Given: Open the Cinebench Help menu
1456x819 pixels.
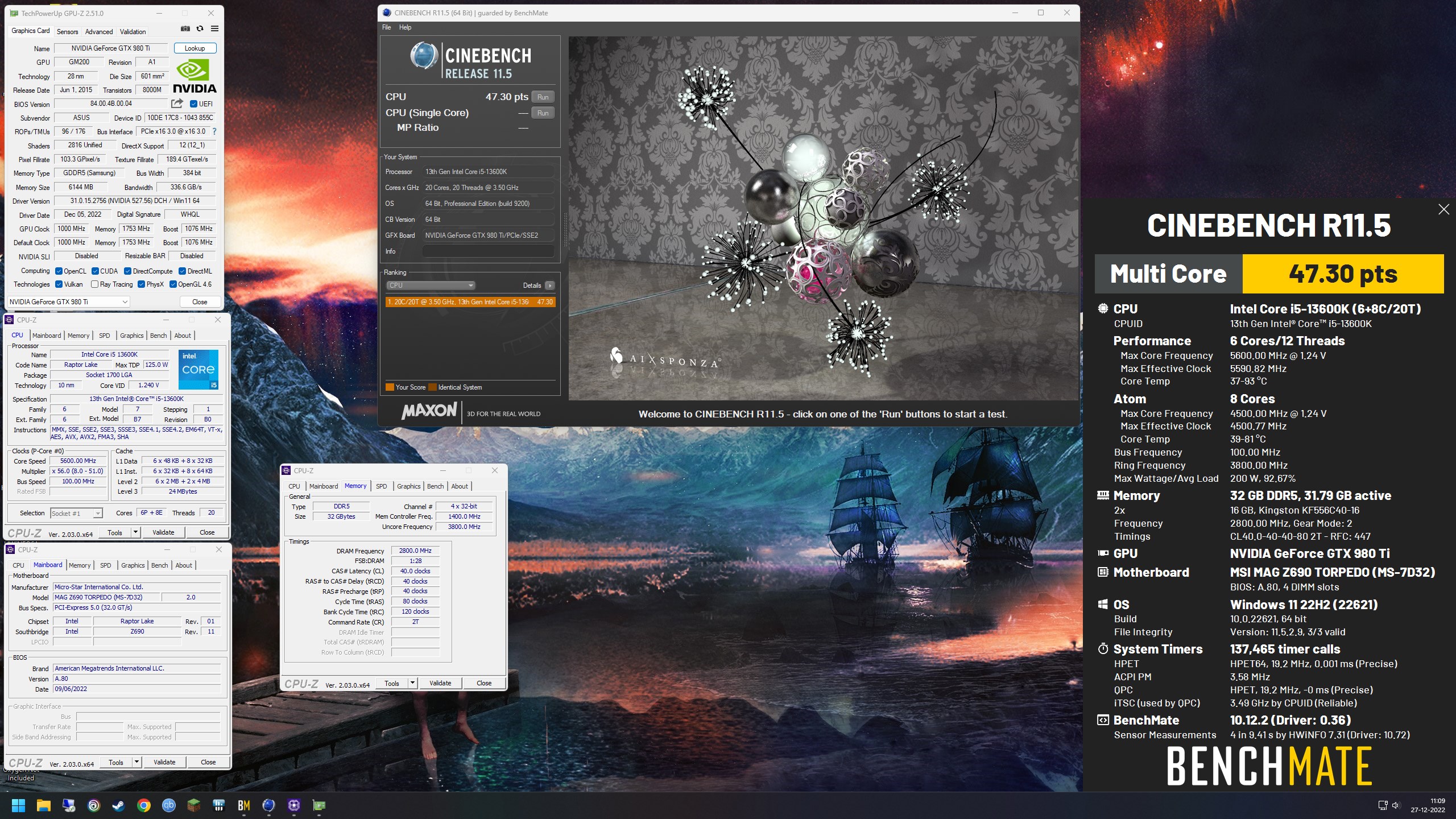Looking at the screenshot, I should coord(405,27).
